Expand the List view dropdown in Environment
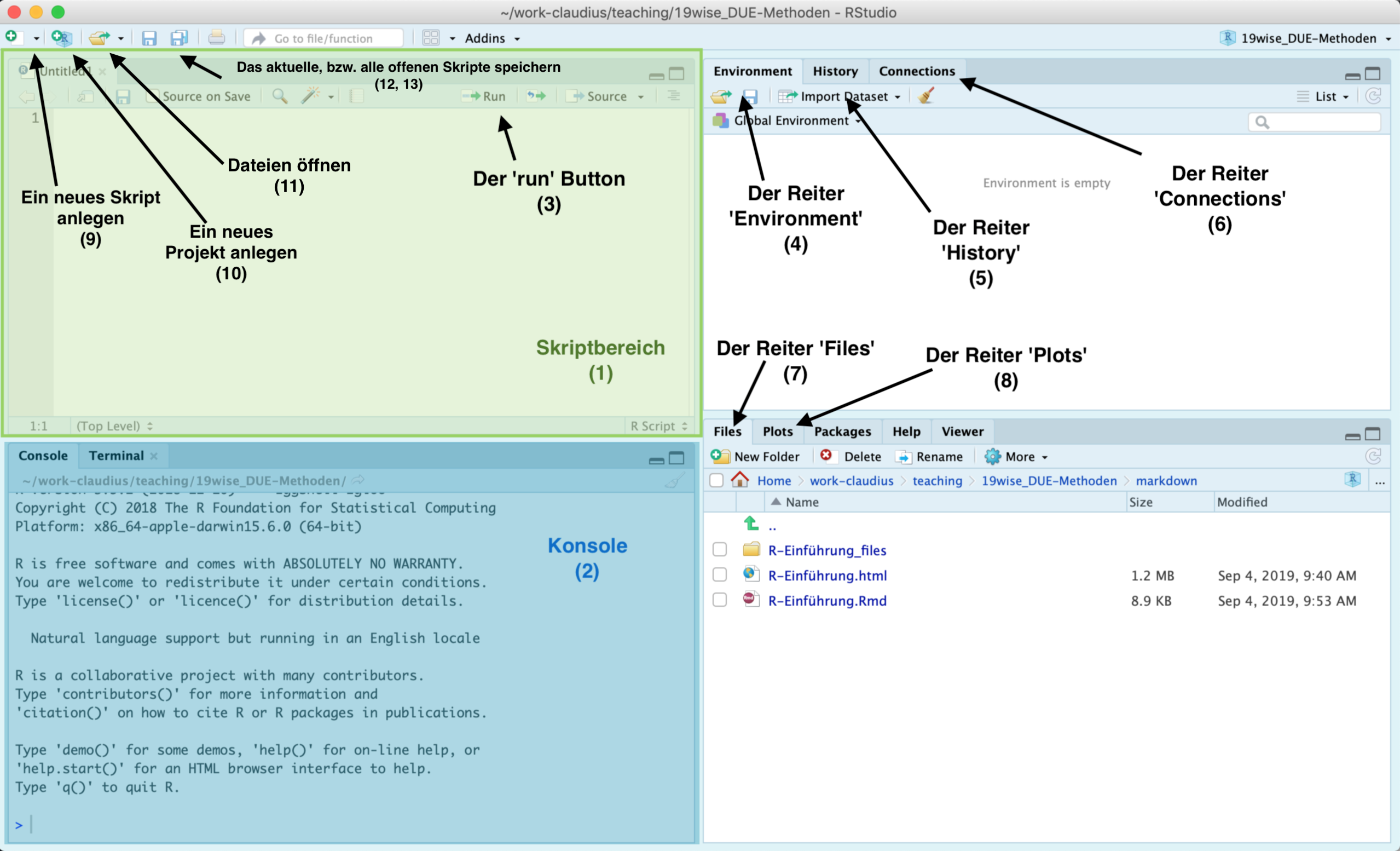This screenshot has height=851, width=1400. tap(1324, 96)
